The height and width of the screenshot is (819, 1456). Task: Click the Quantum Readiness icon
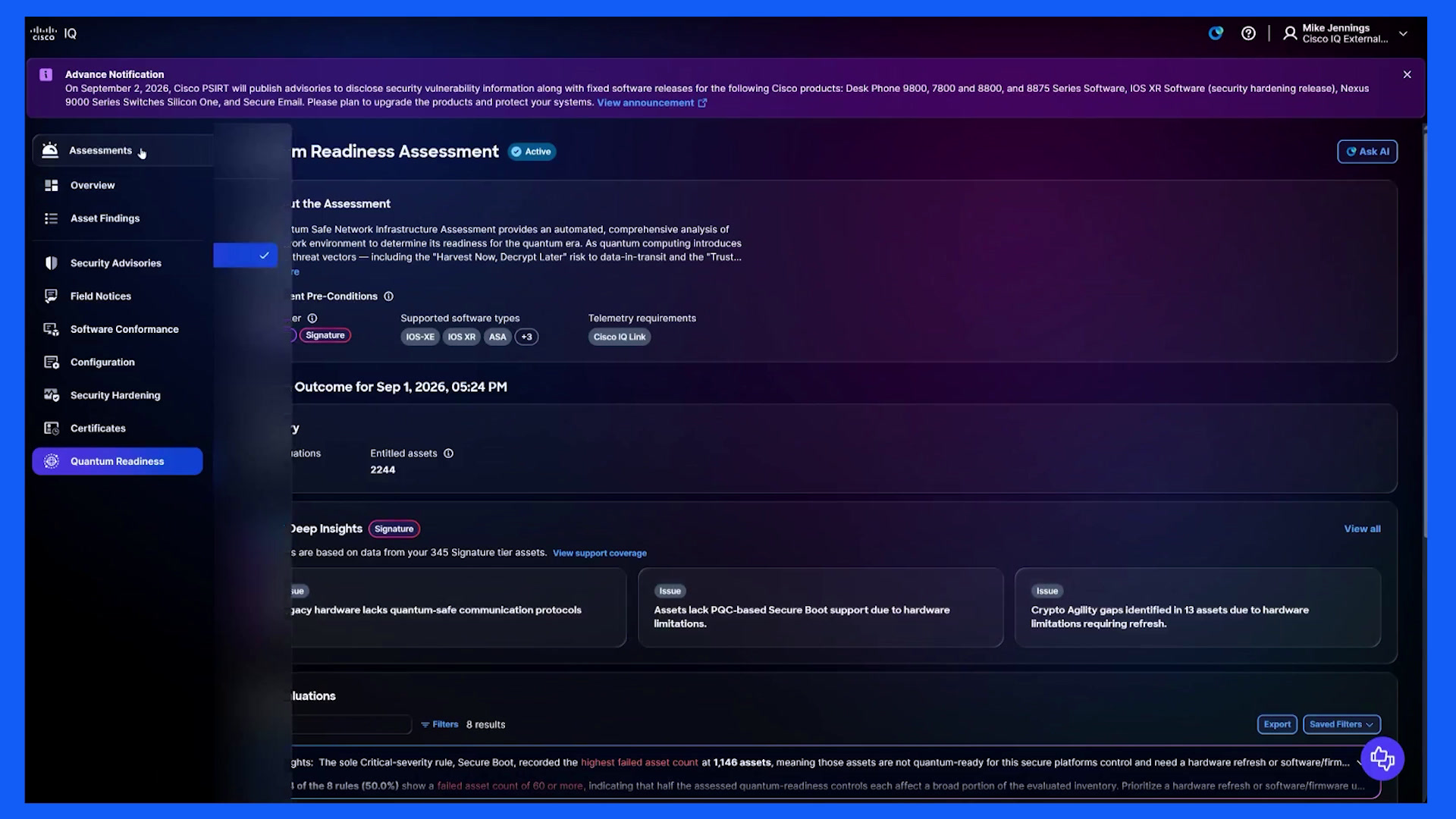coord(51,461)
